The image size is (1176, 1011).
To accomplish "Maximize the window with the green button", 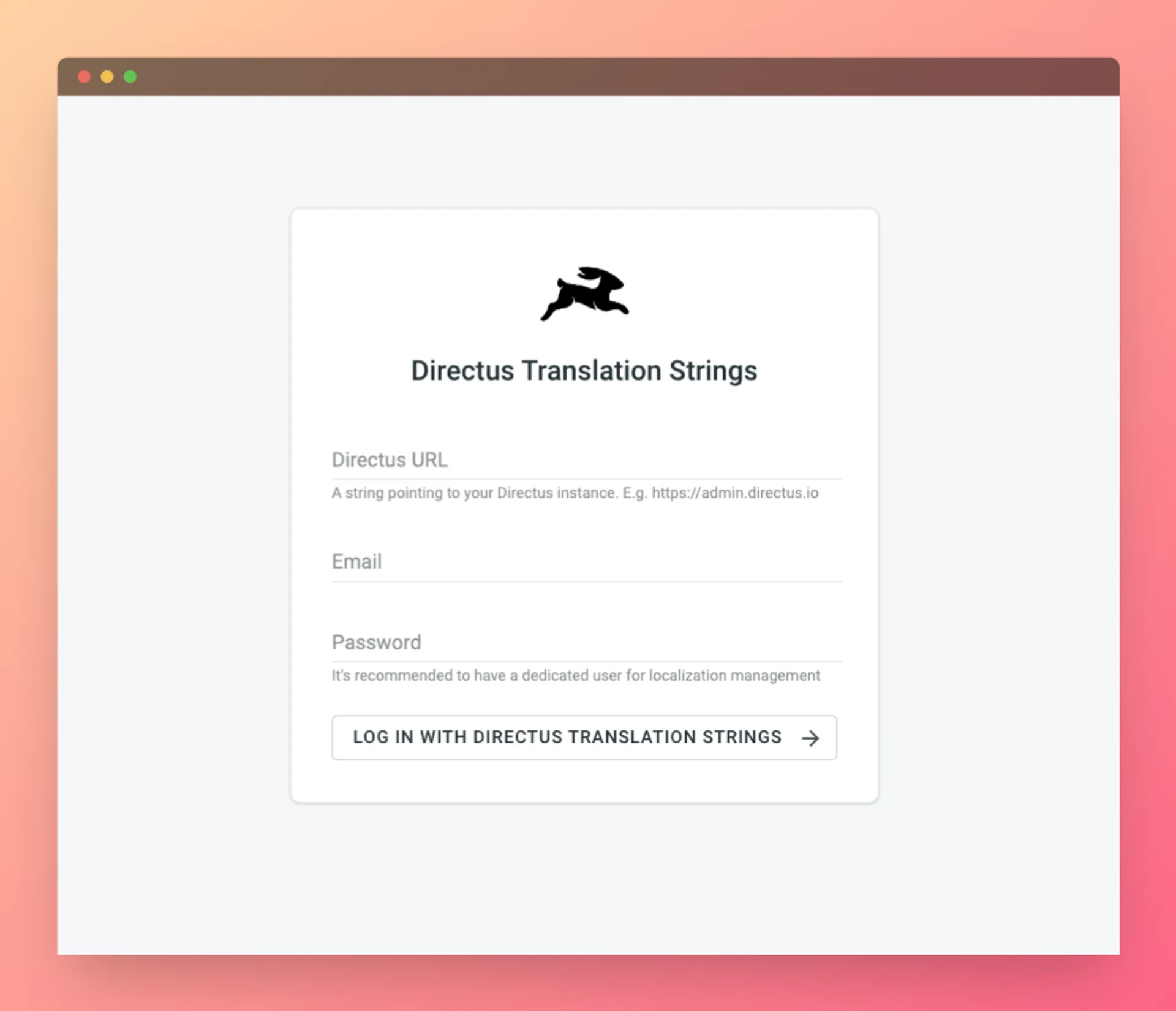I will tap(130, 77).
